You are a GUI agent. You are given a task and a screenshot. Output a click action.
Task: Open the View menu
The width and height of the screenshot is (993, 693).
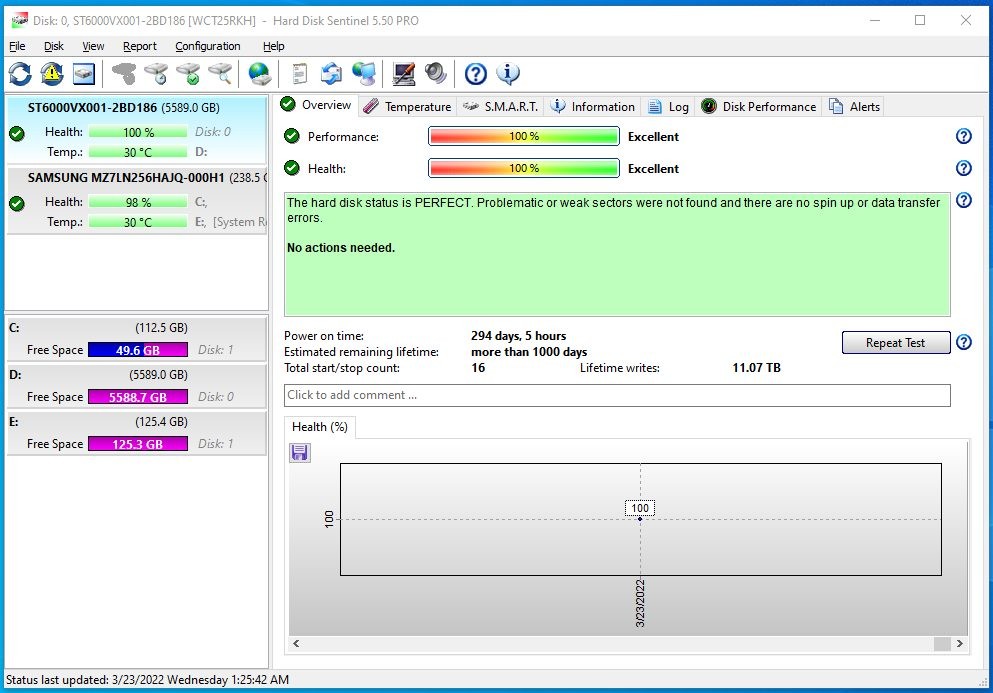coord(93,46)
